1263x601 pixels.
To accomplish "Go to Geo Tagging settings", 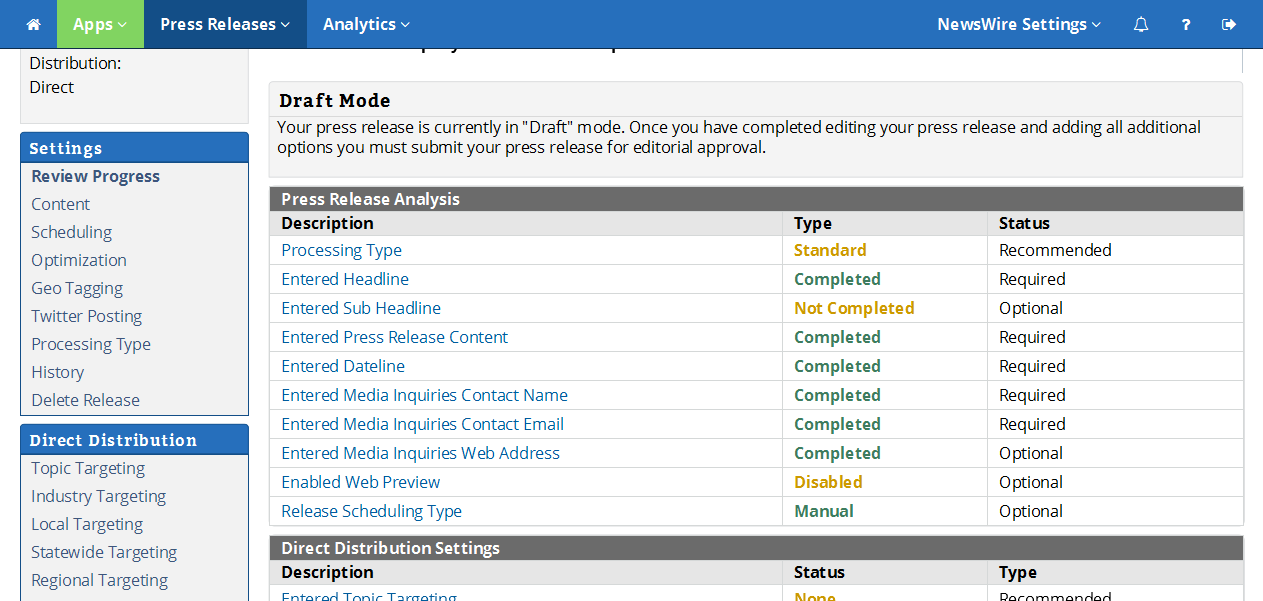I will pos(77,288).
